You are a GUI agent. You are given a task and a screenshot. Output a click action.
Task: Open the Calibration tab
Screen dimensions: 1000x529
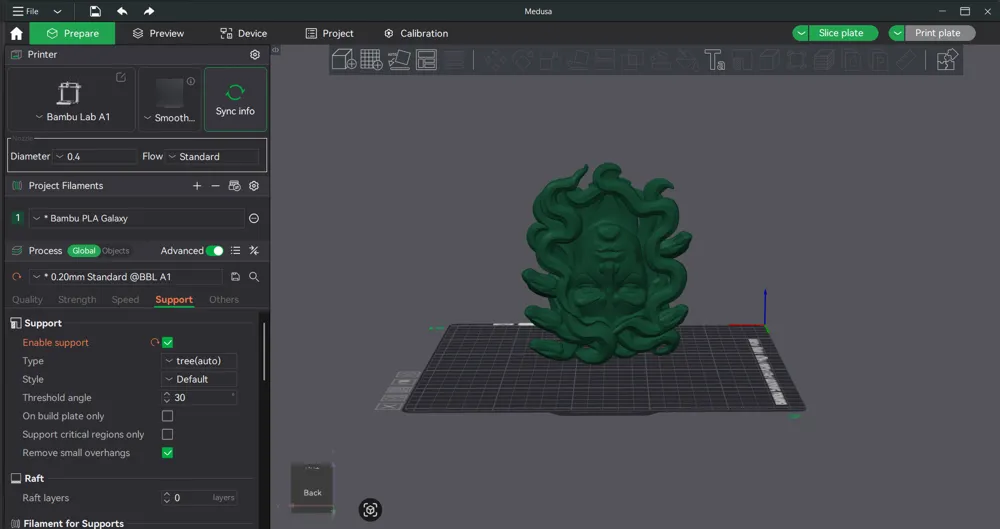416,33
